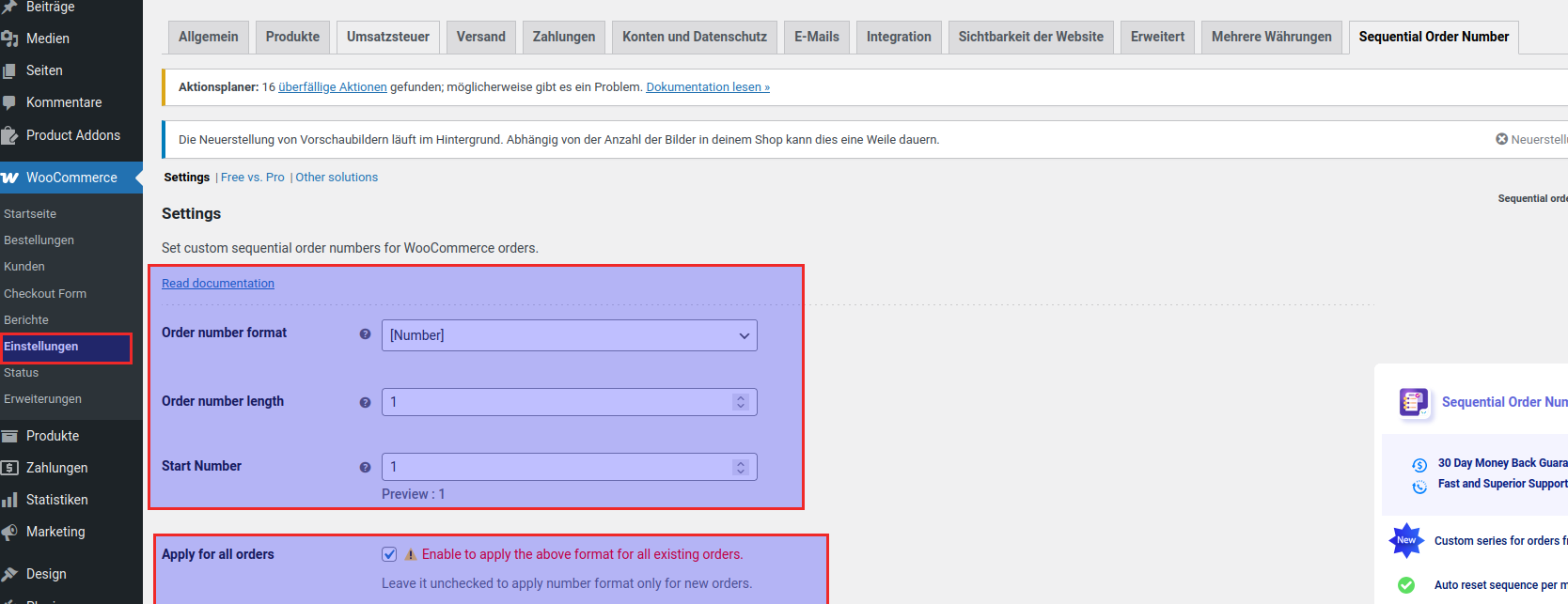Click the Medien sidebar icon
This screenshot has width=1568, height=604.
(x=10, y=39)
